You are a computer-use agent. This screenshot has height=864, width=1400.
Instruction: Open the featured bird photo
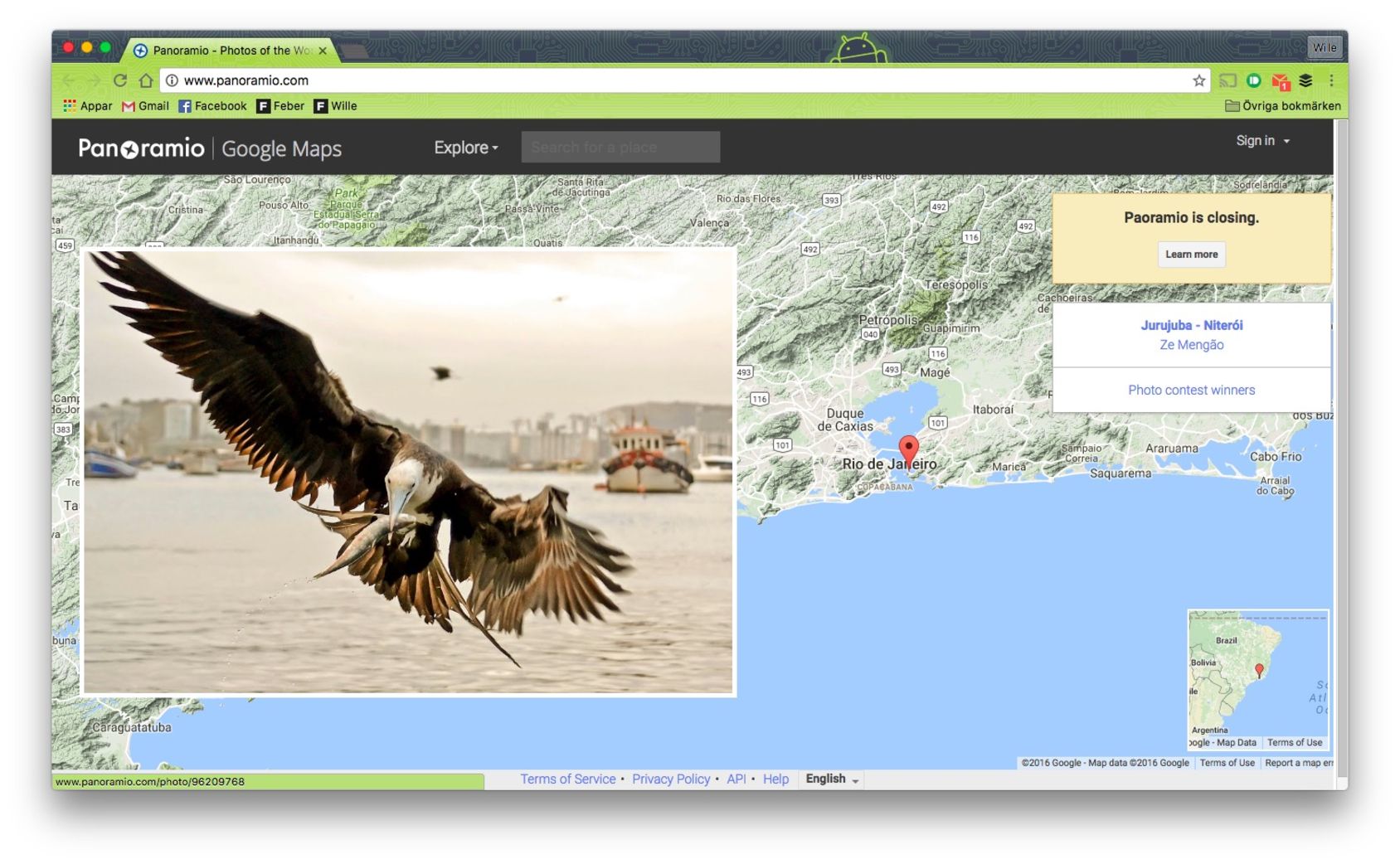point(408,472)
